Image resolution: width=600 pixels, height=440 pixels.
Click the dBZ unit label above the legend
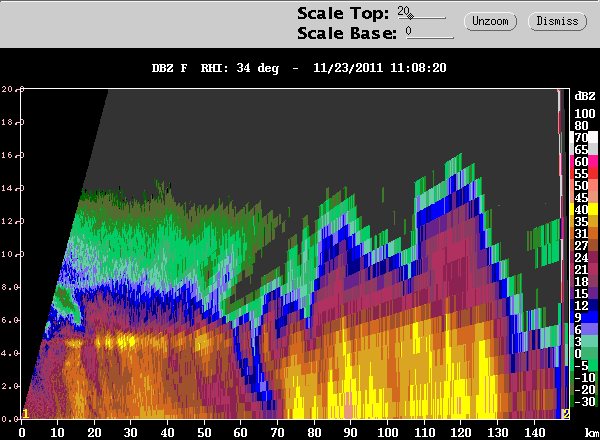(585, 96)
